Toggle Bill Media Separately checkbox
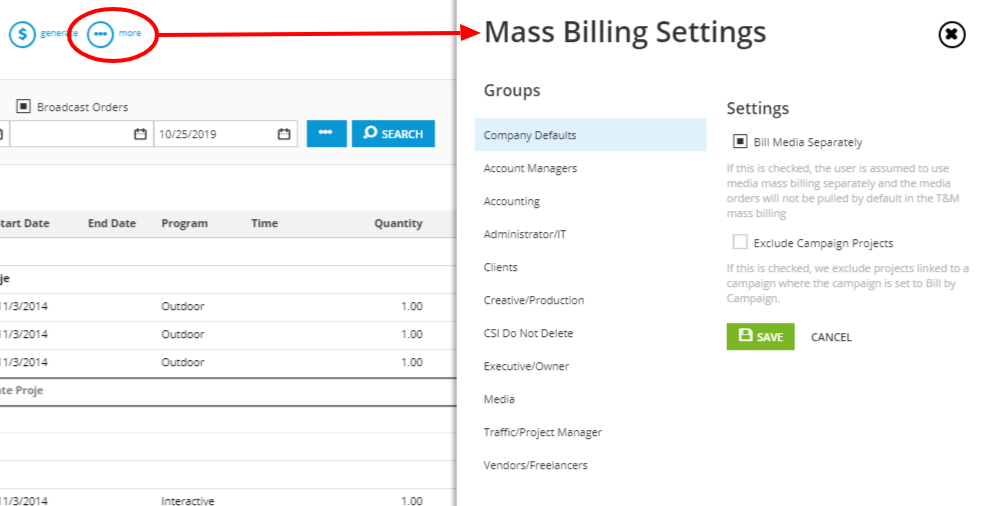Screen dimensions: 995x506 (740, 141)
